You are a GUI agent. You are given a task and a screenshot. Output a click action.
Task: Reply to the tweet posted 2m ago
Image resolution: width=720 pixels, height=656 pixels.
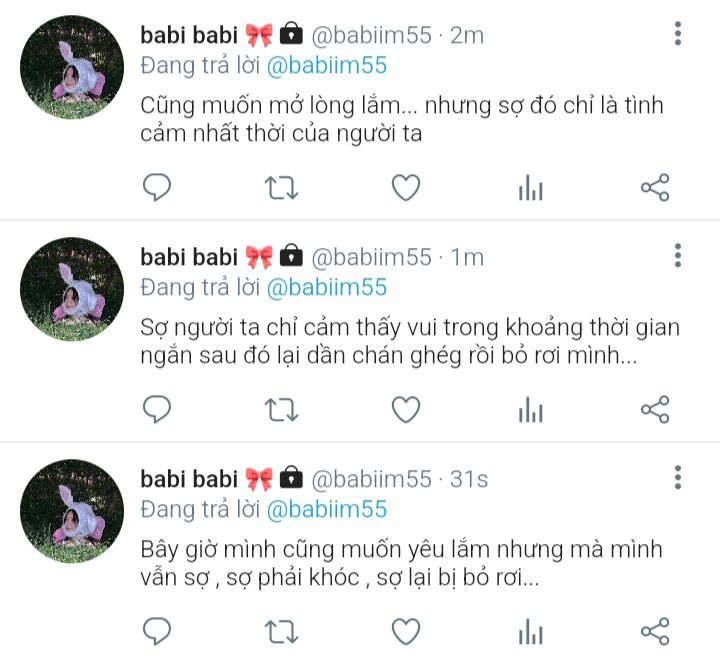157,187
